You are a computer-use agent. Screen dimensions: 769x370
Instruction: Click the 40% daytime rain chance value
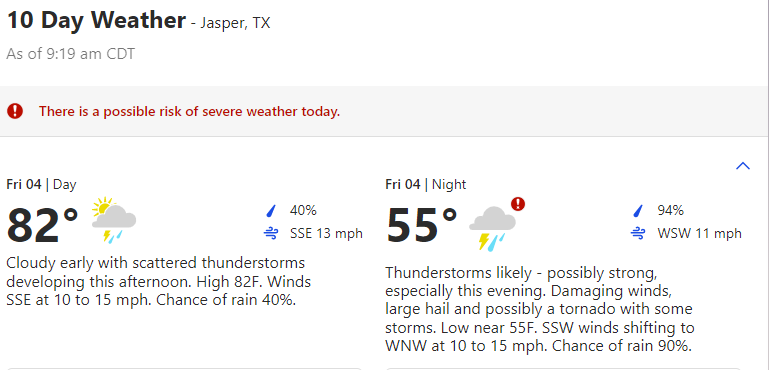point(303,211)
